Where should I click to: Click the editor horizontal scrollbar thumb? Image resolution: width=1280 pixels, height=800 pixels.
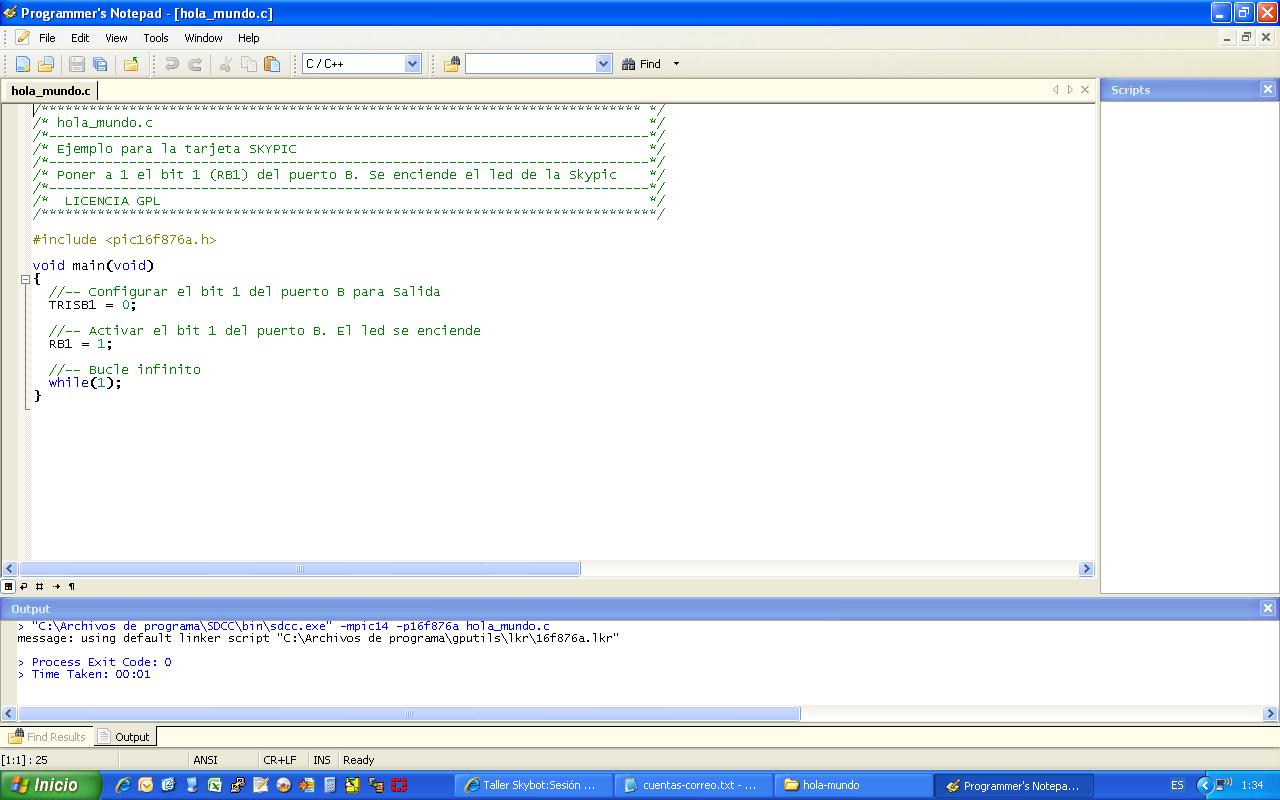click(299, 569)
